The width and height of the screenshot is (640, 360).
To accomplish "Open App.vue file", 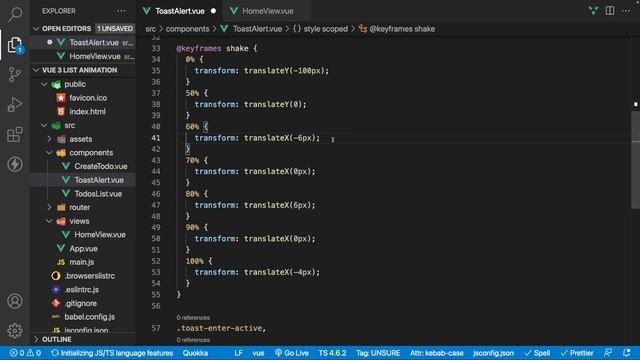I will tap(83, 249).
